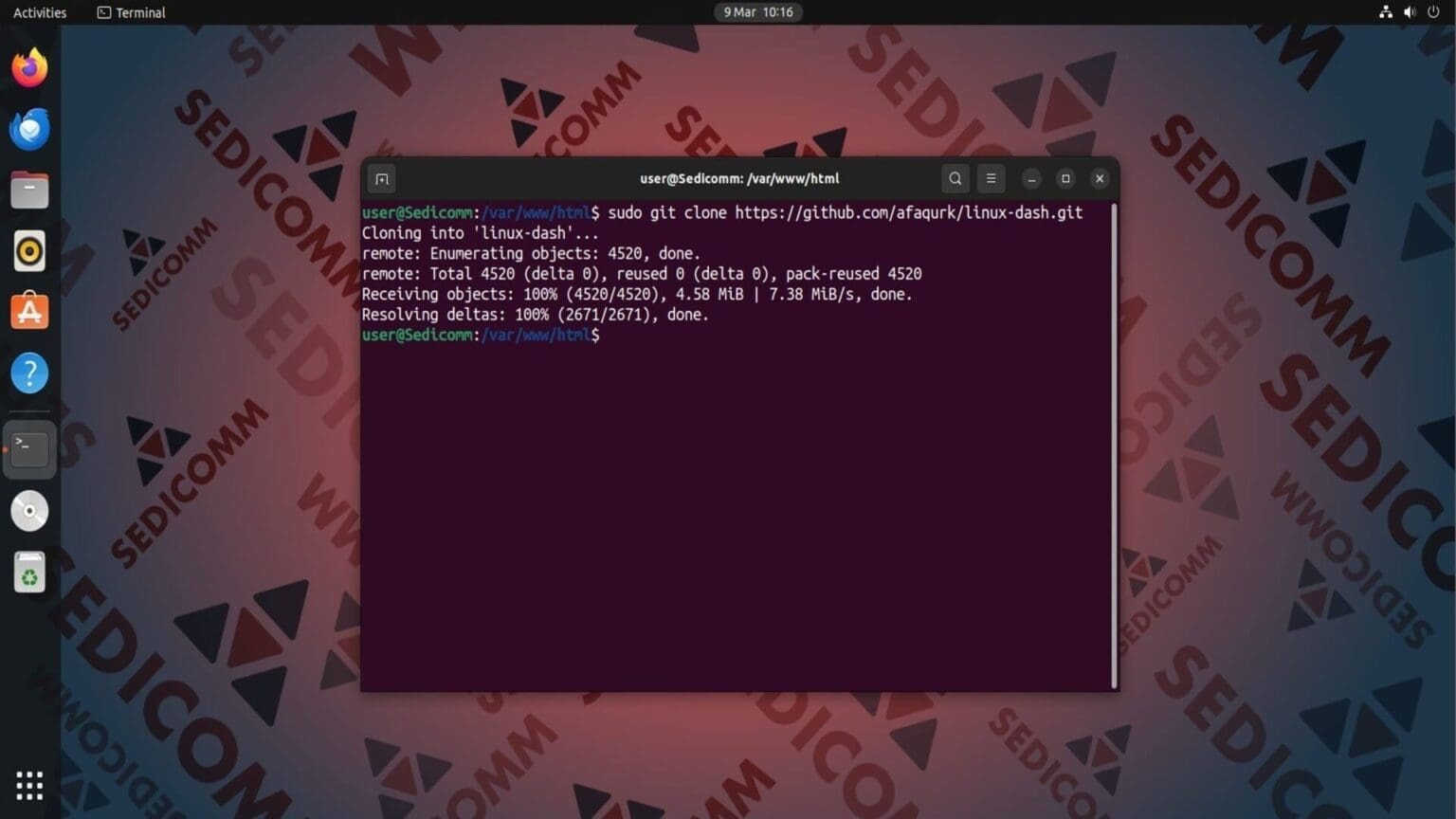Click the "Receiving objects: 100%" line
Viewport: 1456px width, 819px height.
click(637, 294)
